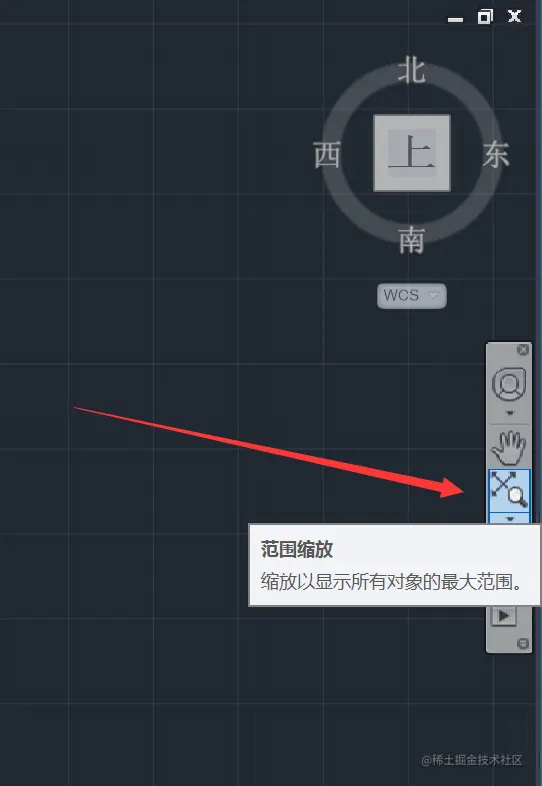Click the ShowMotion play button

[x=504, y=616]
